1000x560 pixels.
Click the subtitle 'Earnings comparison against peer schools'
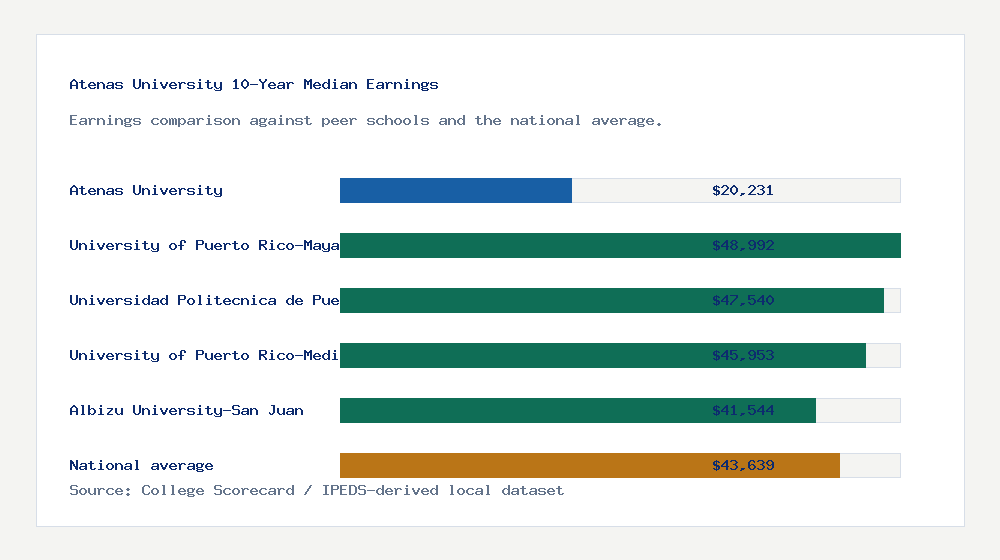[x=365, y=121]
